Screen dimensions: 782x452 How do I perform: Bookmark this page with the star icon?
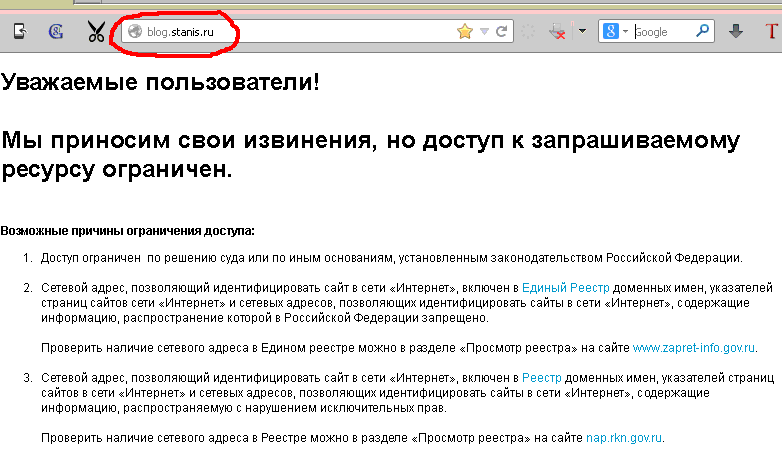click(464, 32)
